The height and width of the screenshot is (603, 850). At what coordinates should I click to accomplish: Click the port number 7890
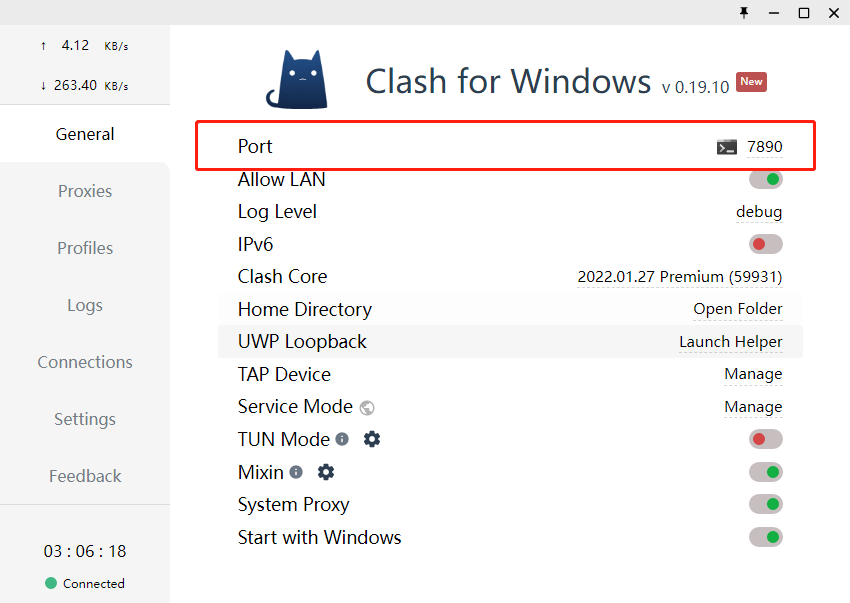(765, 147)
